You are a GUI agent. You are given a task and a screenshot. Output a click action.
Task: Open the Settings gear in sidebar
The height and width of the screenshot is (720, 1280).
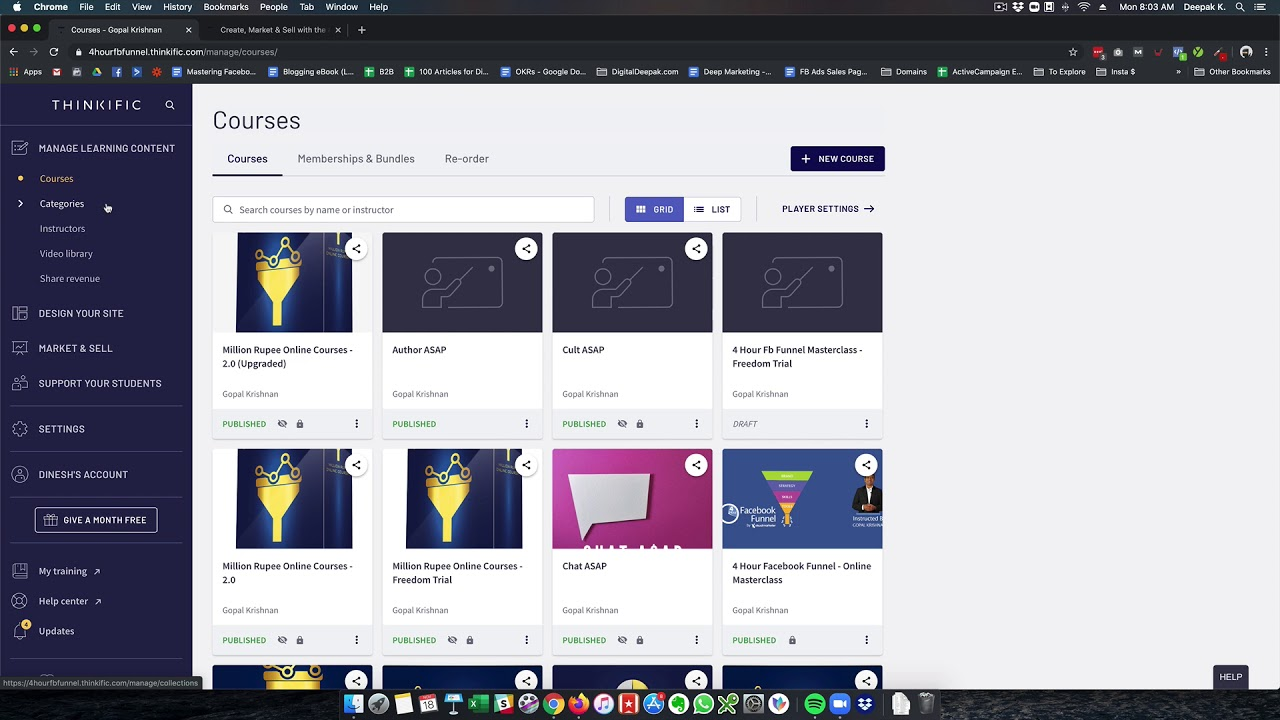coord(20,429)
